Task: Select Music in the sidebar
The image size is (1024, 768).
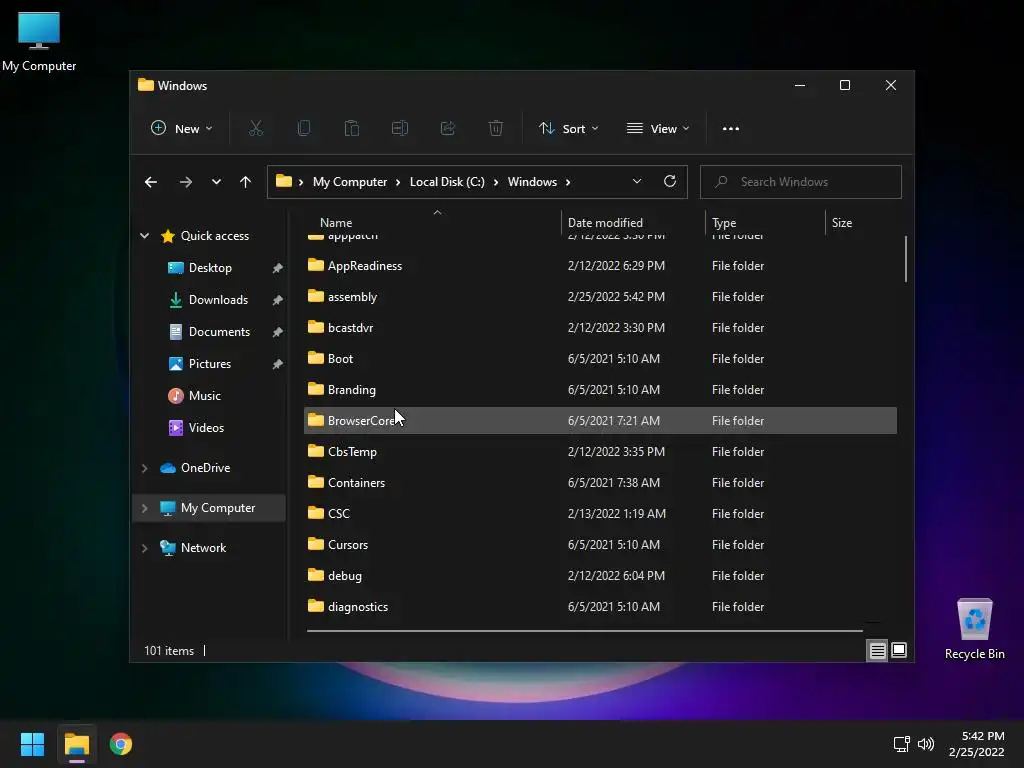Action: [205, 396]
